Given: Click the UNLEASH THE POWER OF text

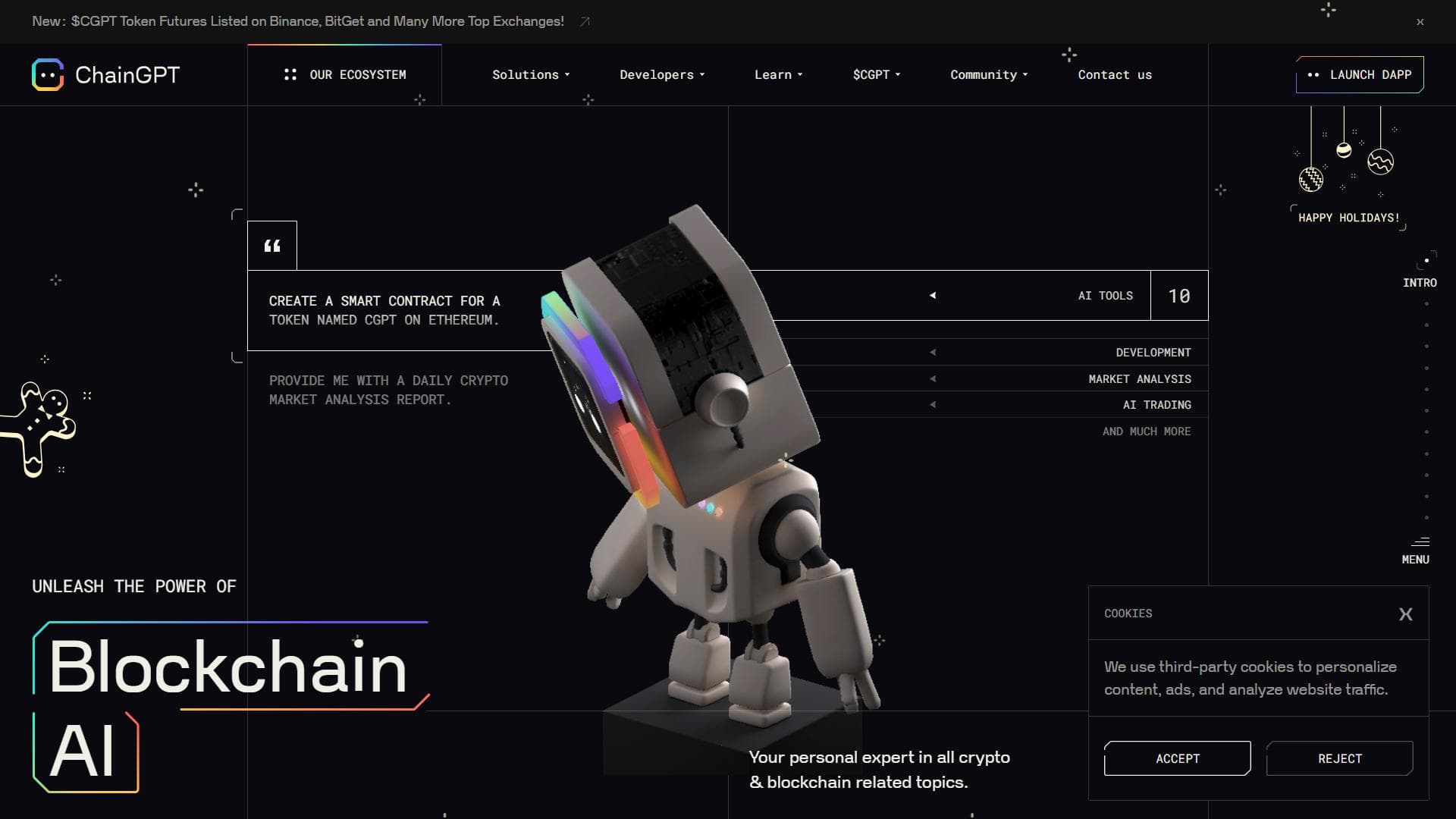Looking at the screenshot, I should 134,587.
